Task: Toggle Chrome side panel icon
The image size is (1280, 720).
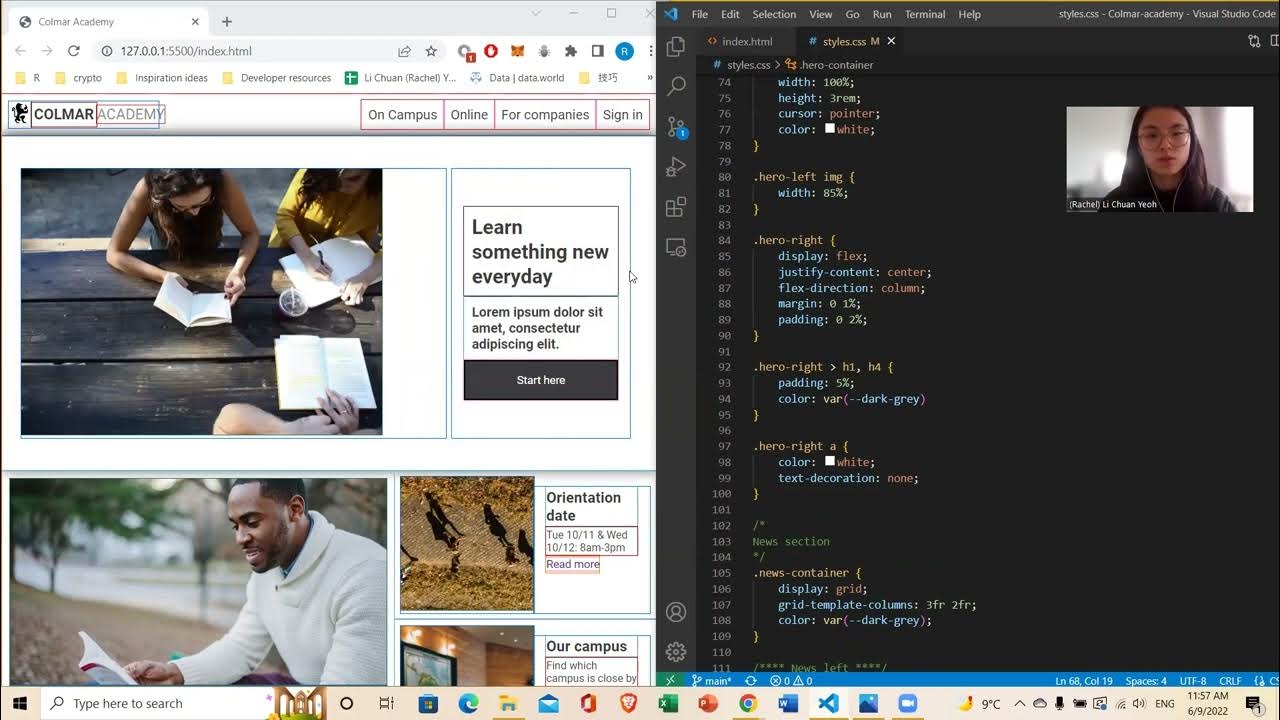Action: [x=597, y=51]
